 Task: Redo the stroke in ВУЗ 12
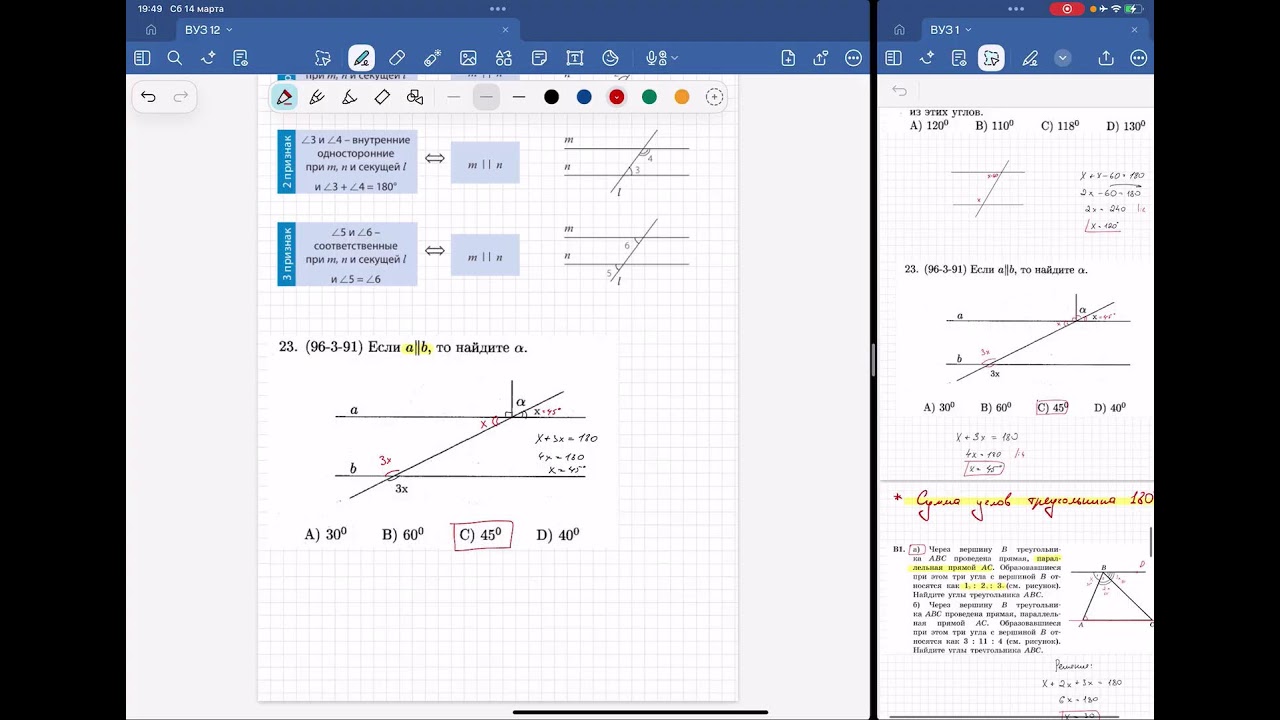click(181, 97)
